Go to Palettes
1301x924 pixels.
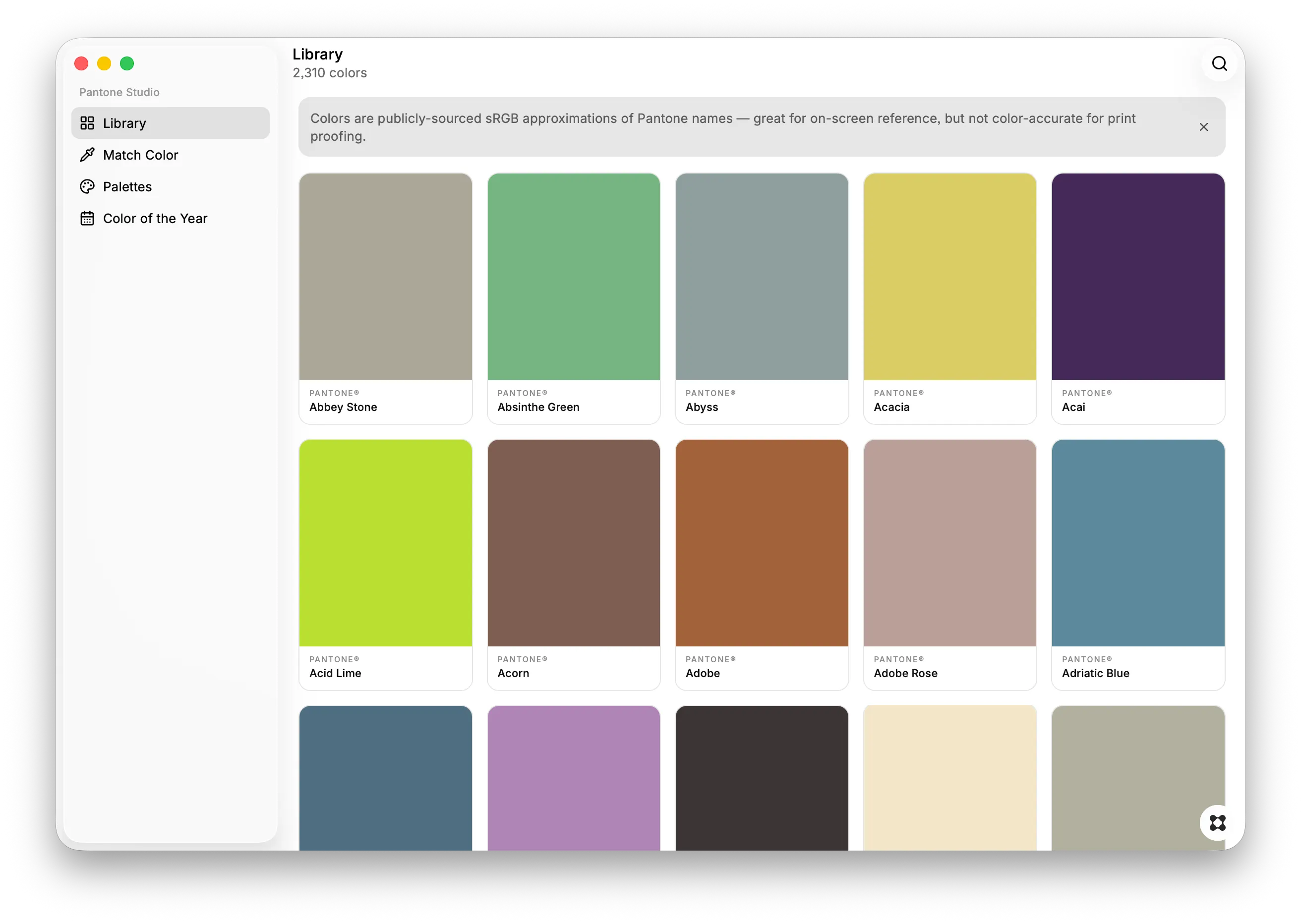pyautogui.click(x=170, y=186)
